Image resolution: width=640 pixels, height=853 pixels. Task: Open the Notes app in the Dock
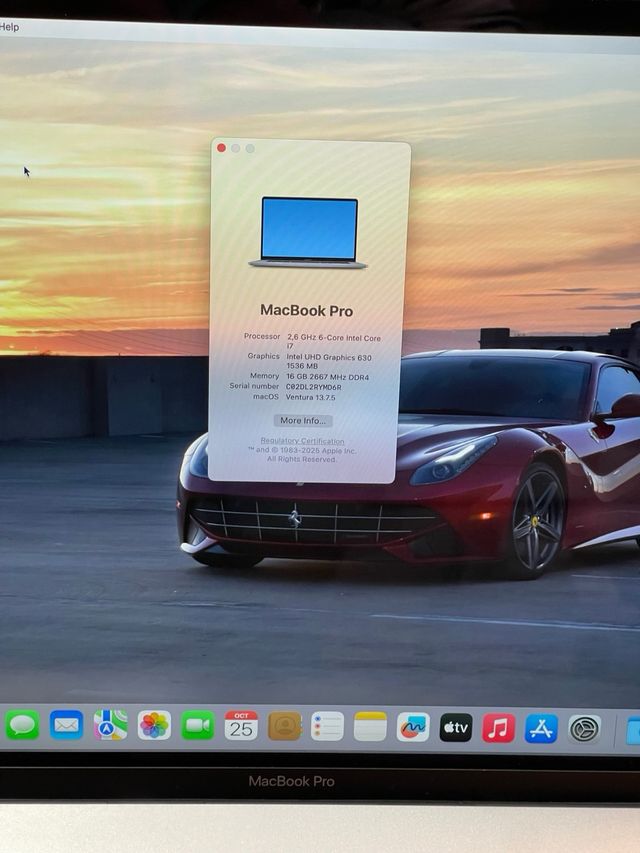(370, 727)
